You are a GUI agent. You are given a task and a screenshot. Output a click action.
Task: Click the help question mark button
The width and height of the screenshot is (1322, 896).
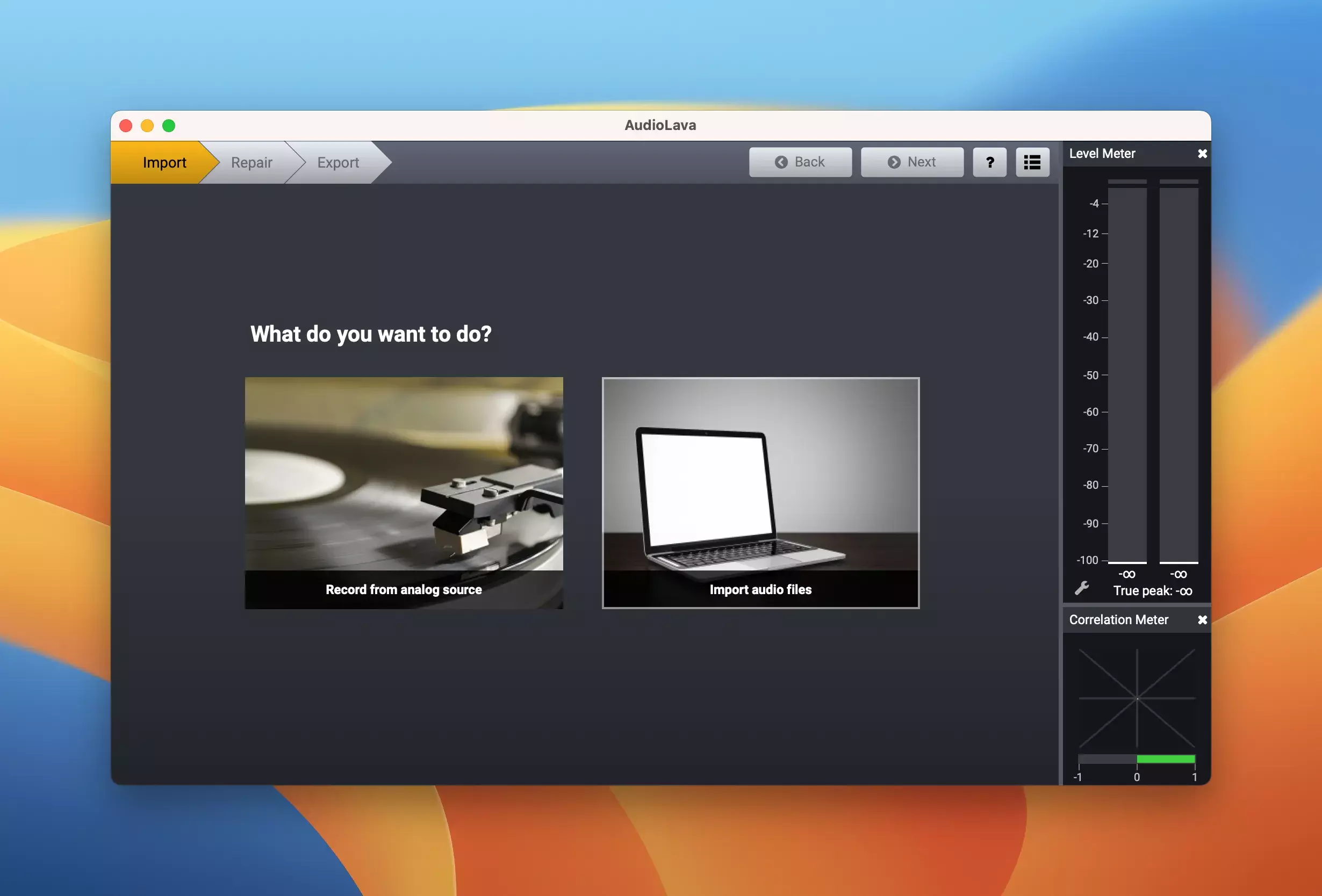[x=989, y=163]
